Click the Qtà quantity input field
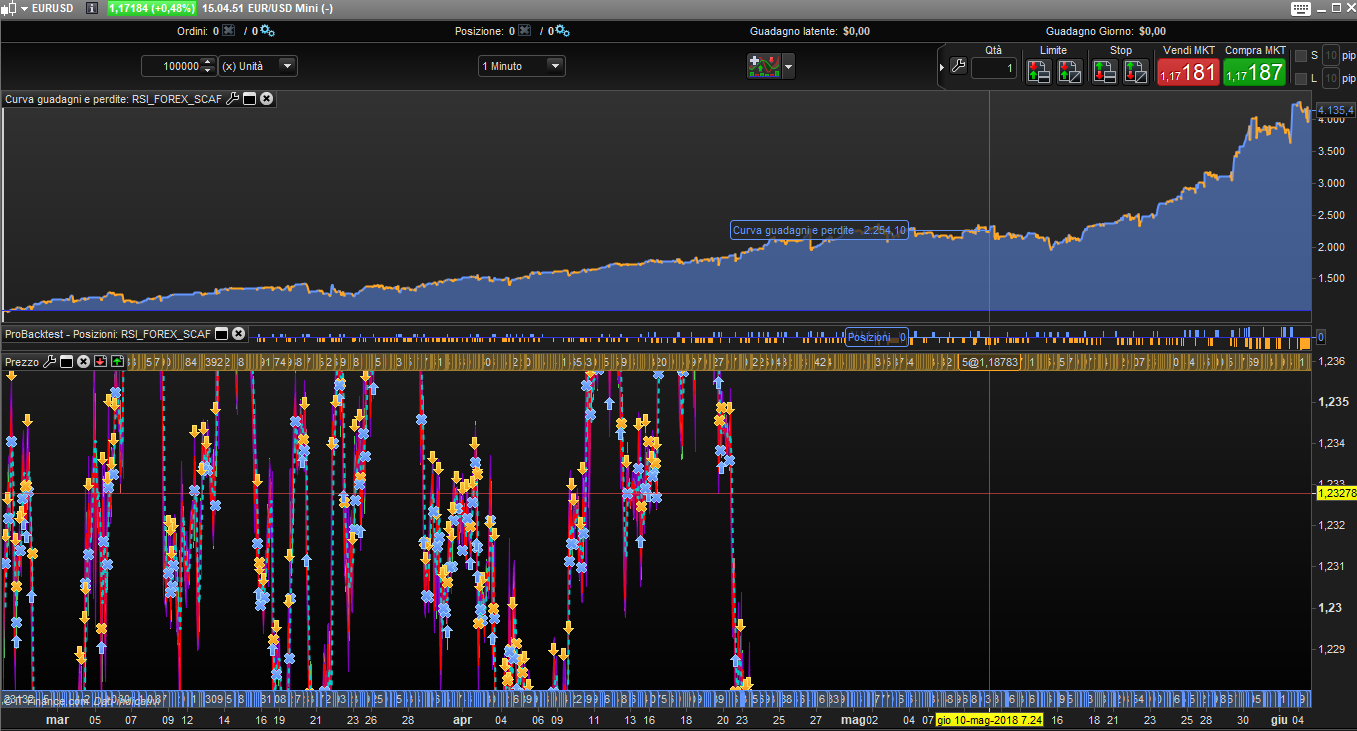This screenshot has height=731, width=1357. tap(993, 68)
